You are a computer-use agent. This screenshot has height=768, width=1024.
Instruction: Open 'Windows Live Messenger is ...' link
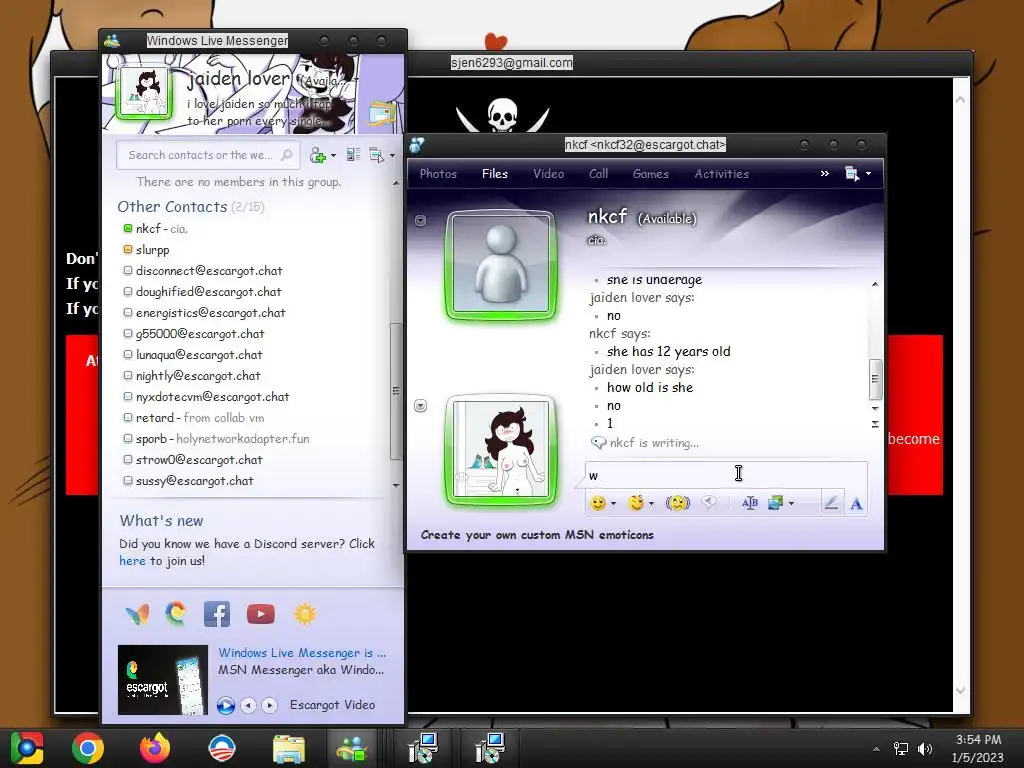coord(302,652)
